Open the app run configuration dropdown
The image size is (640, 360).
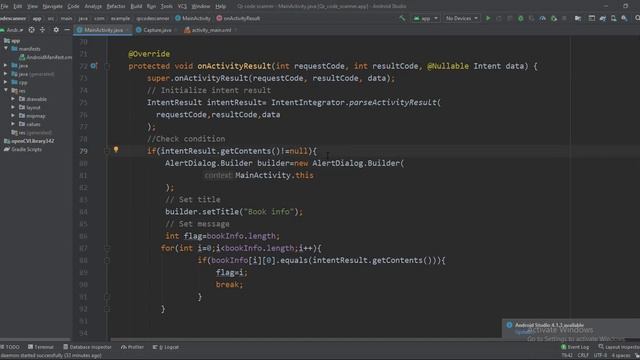tap(426, 18)
